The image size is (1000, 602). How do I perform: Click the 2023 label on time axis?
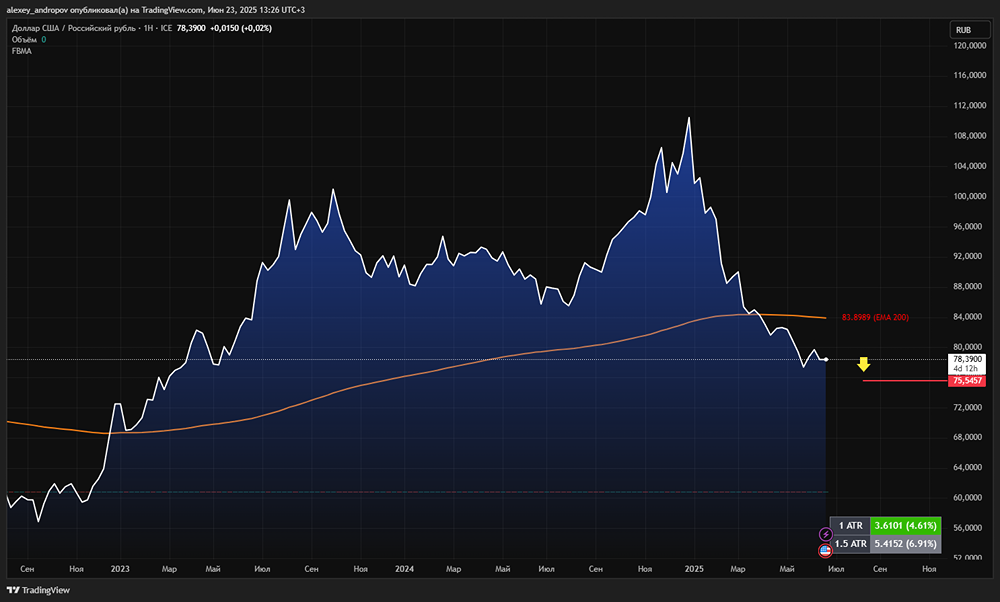(x=119, y=568)
